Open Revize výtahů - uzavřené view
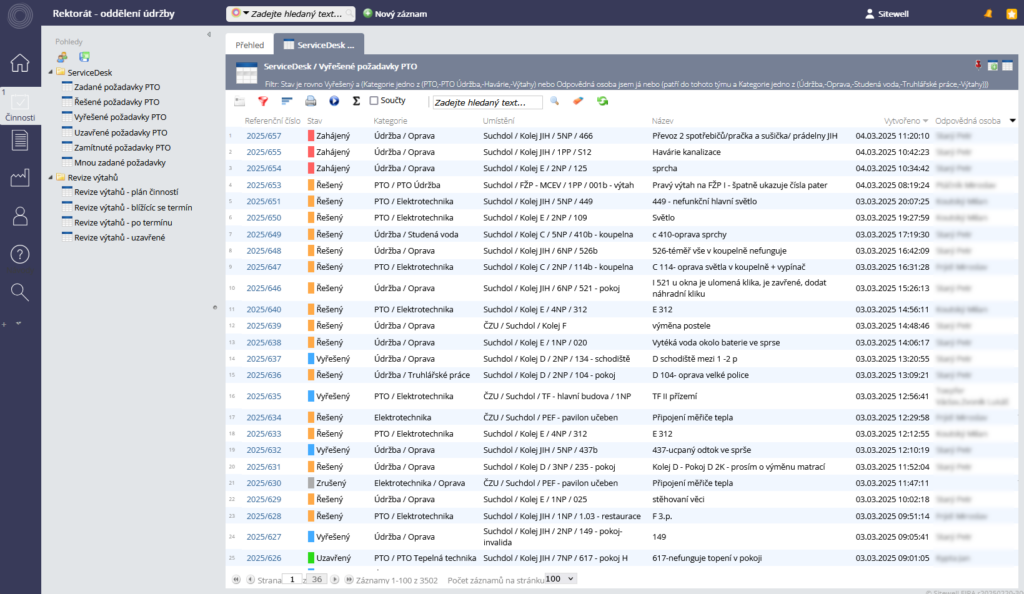Viewport: 1024px width, 594px height. [120, 238]
